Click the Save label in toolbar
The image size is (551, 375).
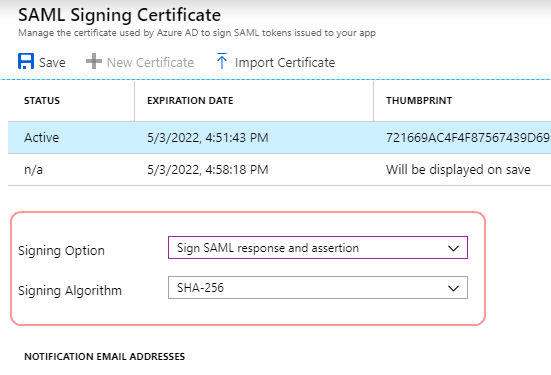click(52, 63)
